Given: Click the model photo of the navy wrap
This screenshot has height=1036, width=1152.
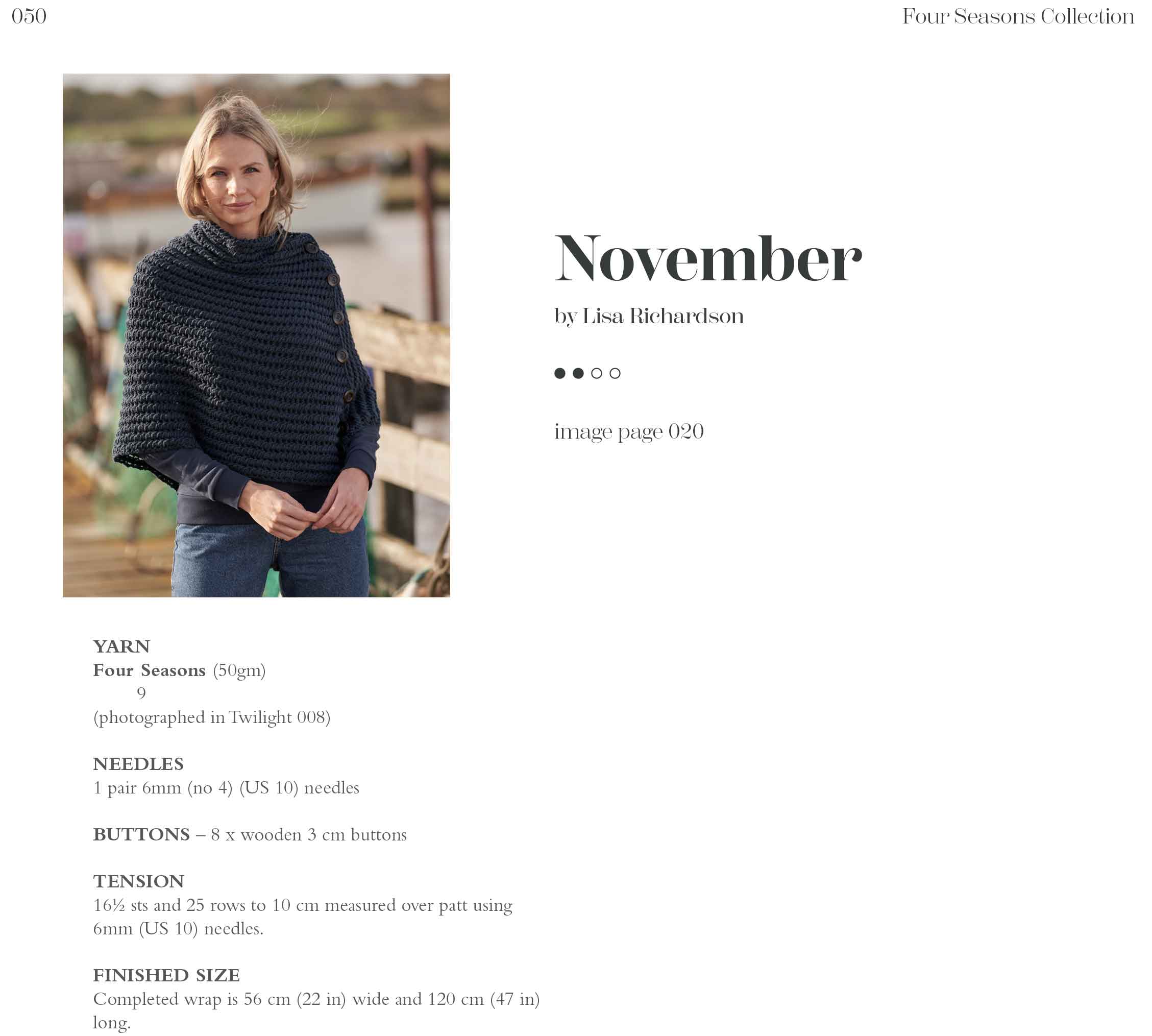Looking at the screenshot, I should pos(256,335).
